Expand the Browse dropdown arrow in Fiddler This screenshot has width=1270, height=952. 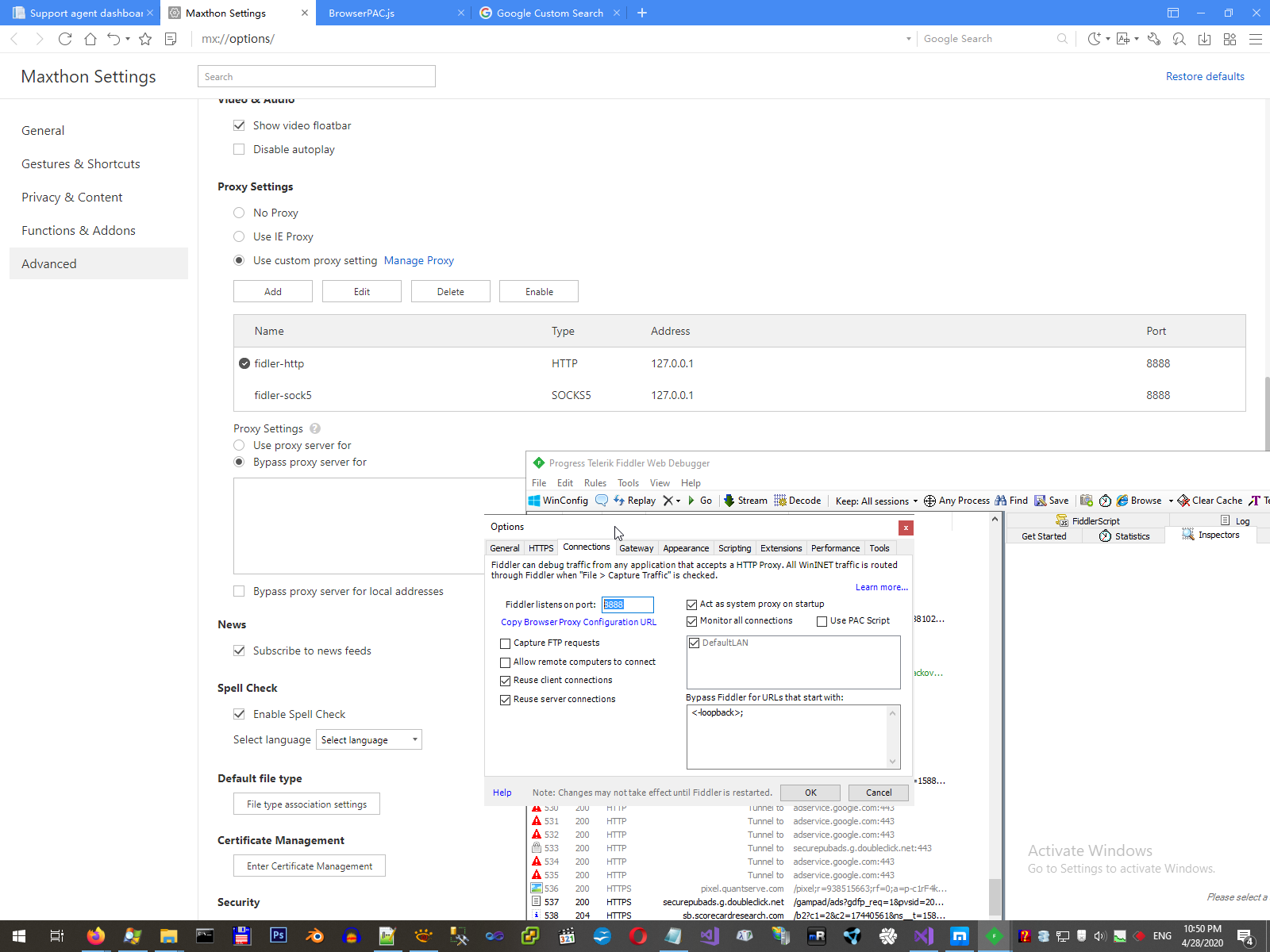pos(1170,501)
